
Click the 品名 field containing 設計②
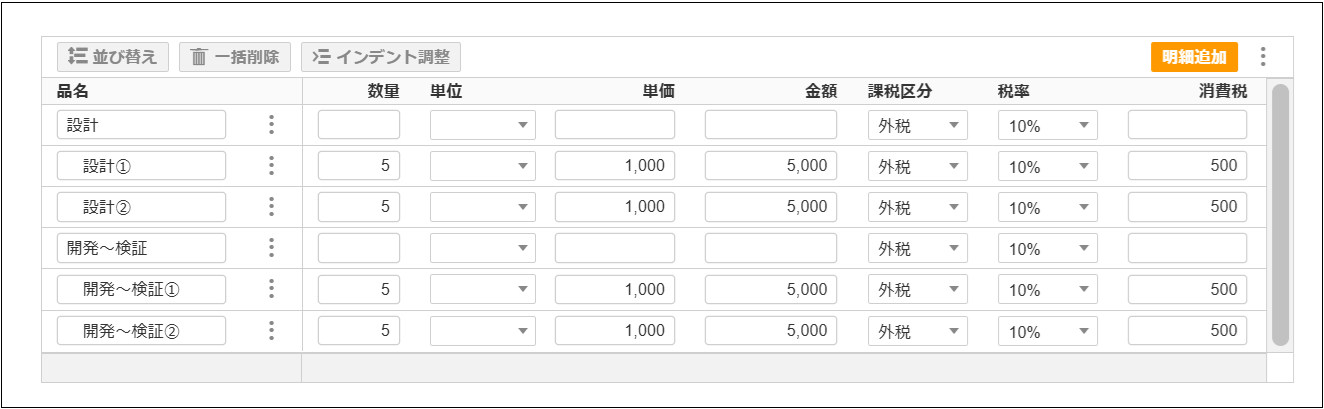(141, 207)
